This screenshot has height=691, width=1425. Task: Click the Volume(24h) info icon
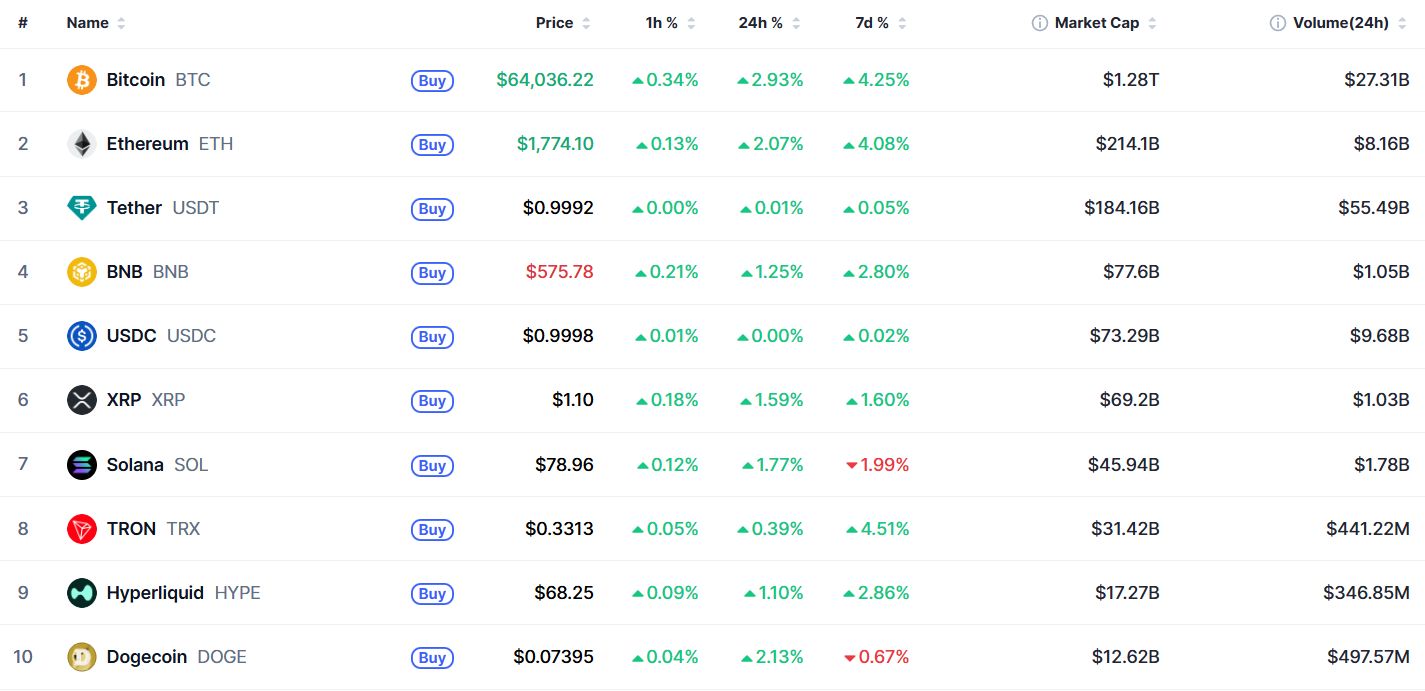pyautogui.click(x=1278, y=23)
